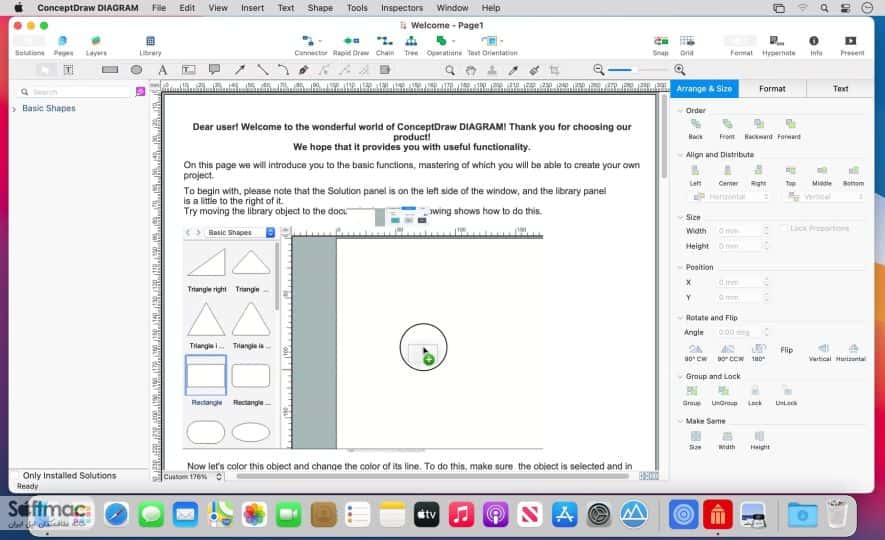This screenshot has width=885, height=540.
Task: Enable Lock Proportions checkbox
Action: [x=784, y=228]
